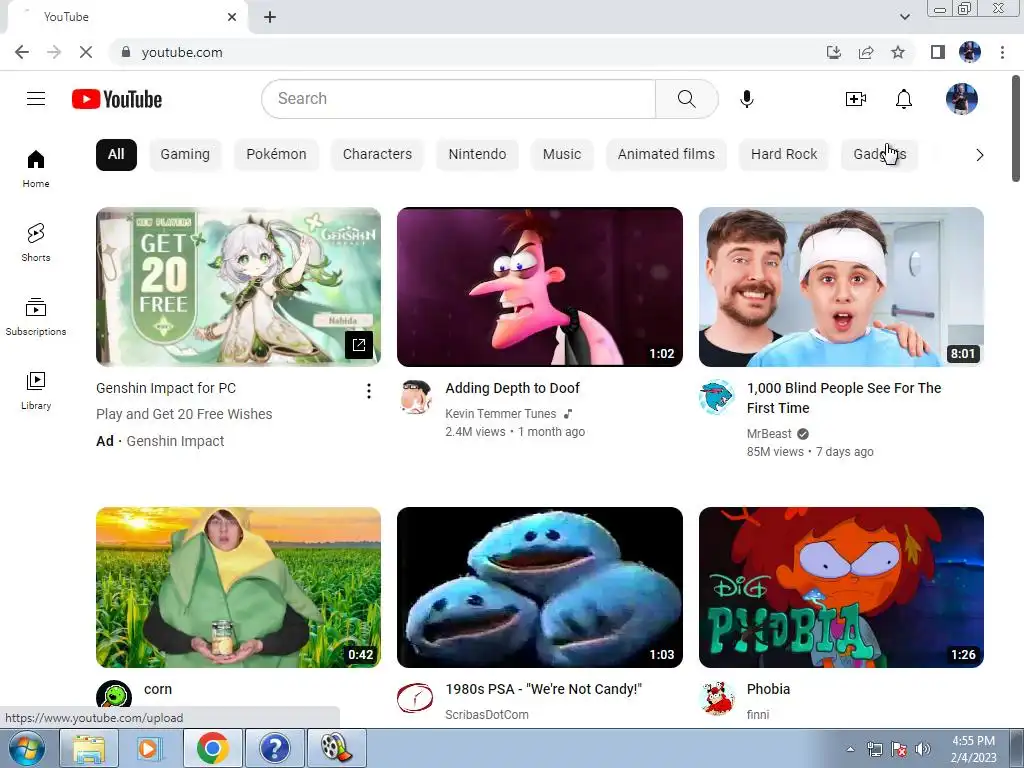Select the Gaming chip
This screenshot has width=1024, height=768.
tap(185, 155)
